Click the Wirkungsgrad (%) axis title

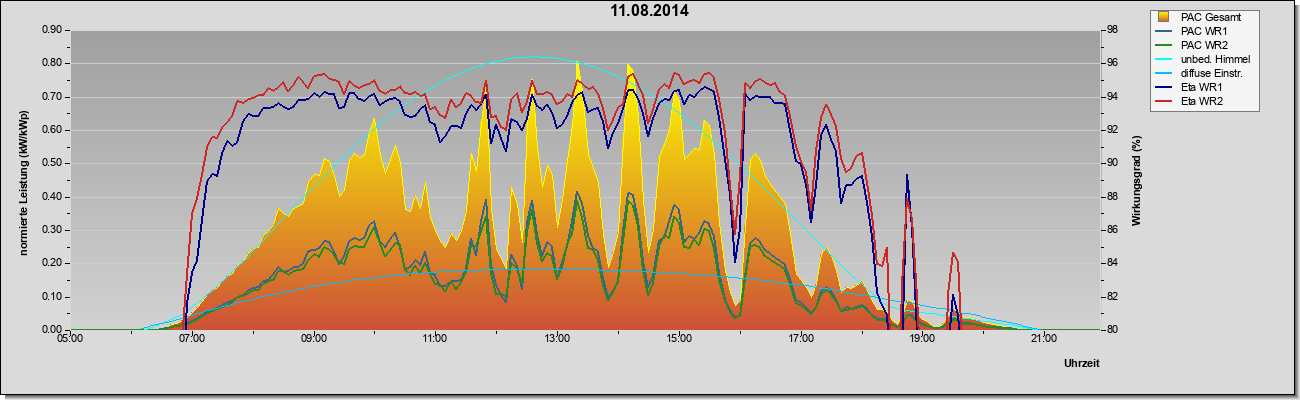1136,179
